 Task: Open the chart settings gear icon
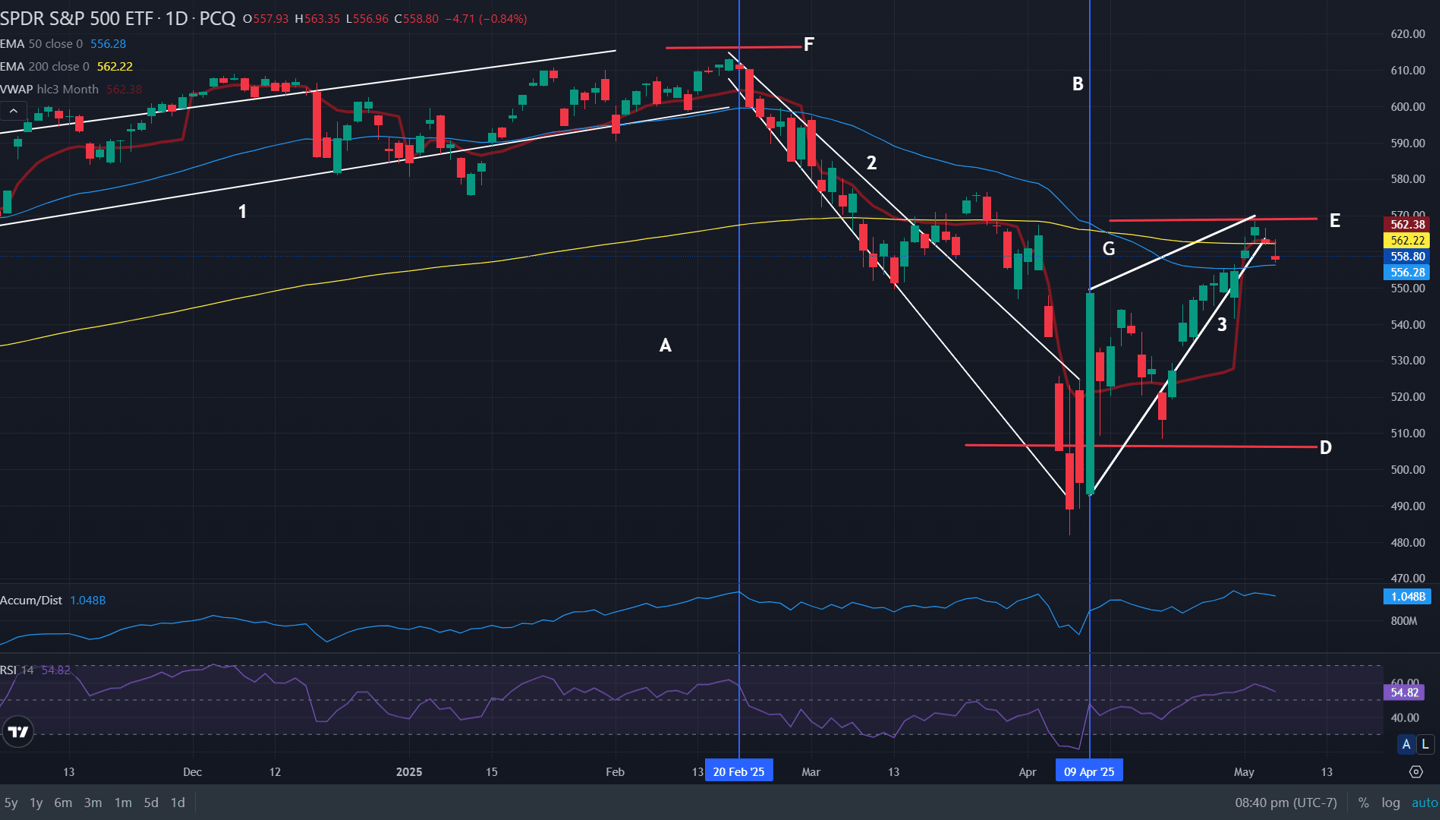[1416, 772]
